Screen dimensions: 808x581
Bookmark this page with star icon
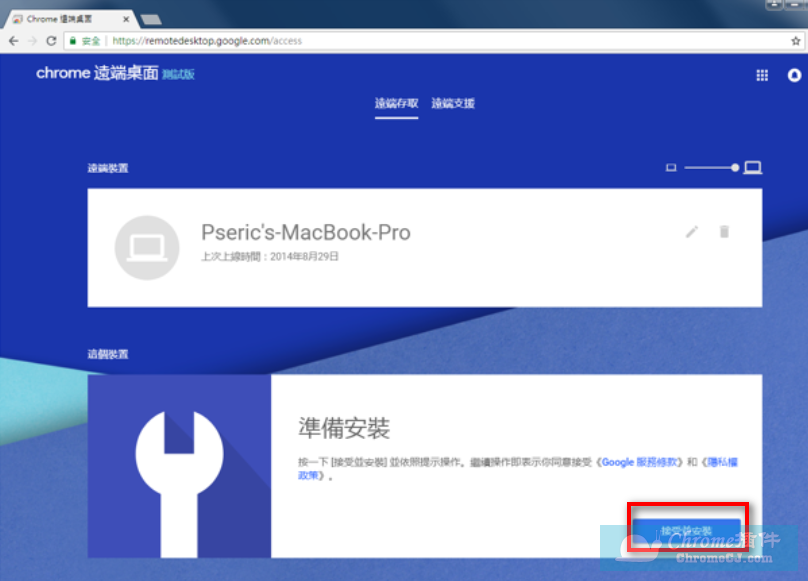tap(796, 41)
